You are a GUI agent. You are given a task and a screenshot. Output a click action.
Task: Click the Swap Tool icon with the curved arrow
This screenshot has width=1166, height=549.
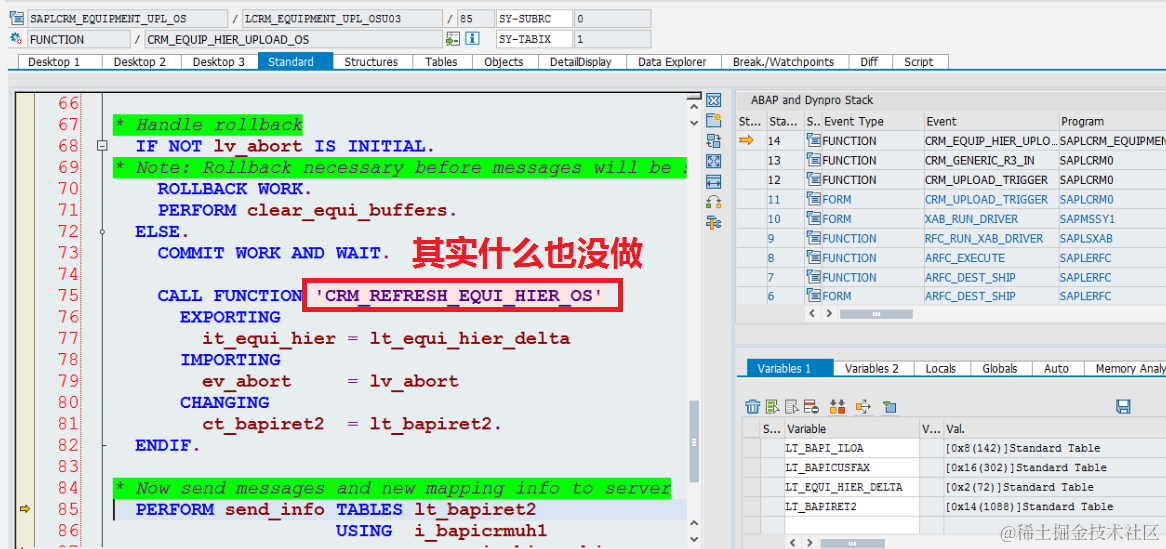tap(714, 201)
